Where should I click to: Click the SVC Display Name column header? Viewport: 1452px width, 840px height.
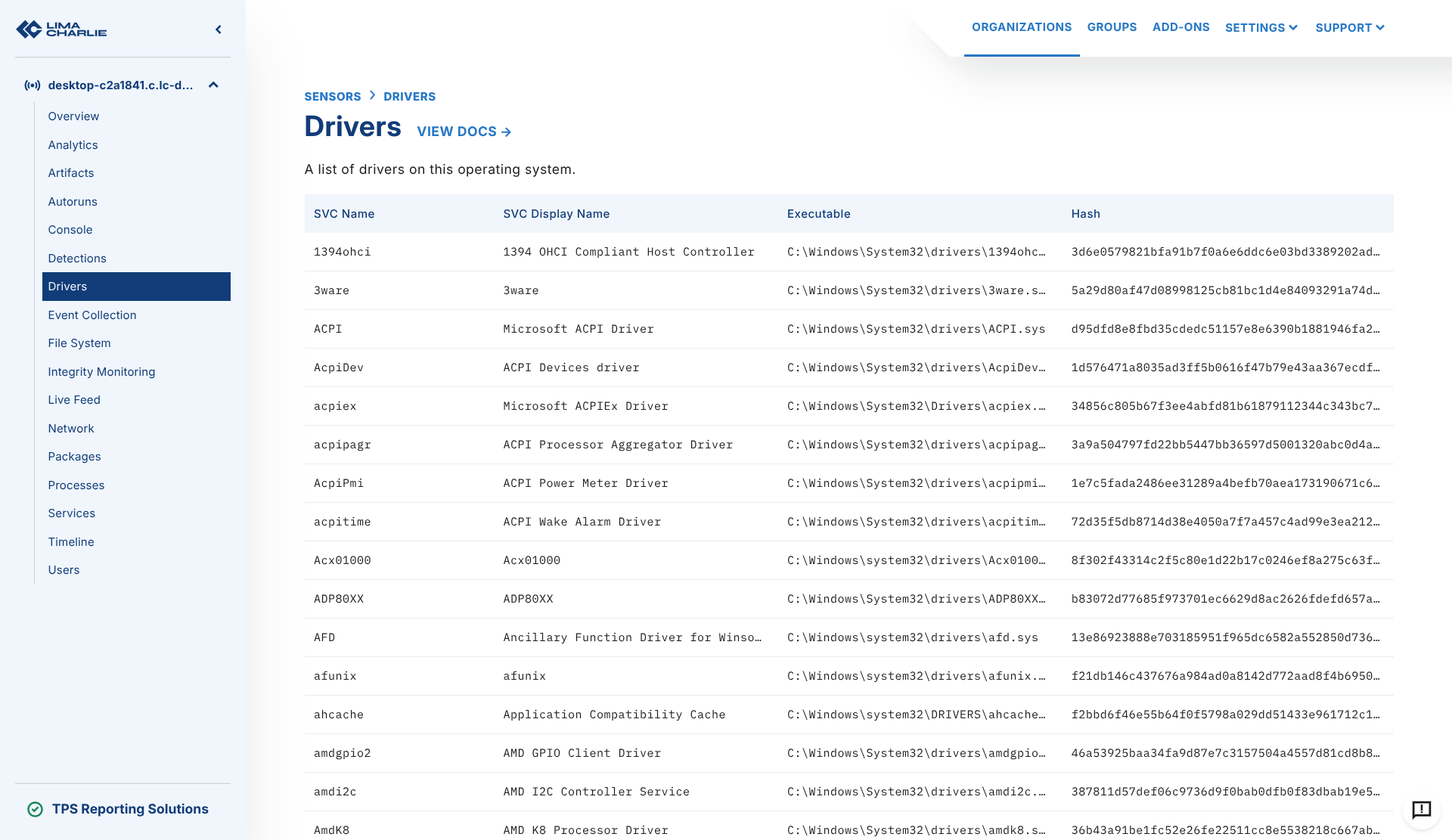pos(556,214)
